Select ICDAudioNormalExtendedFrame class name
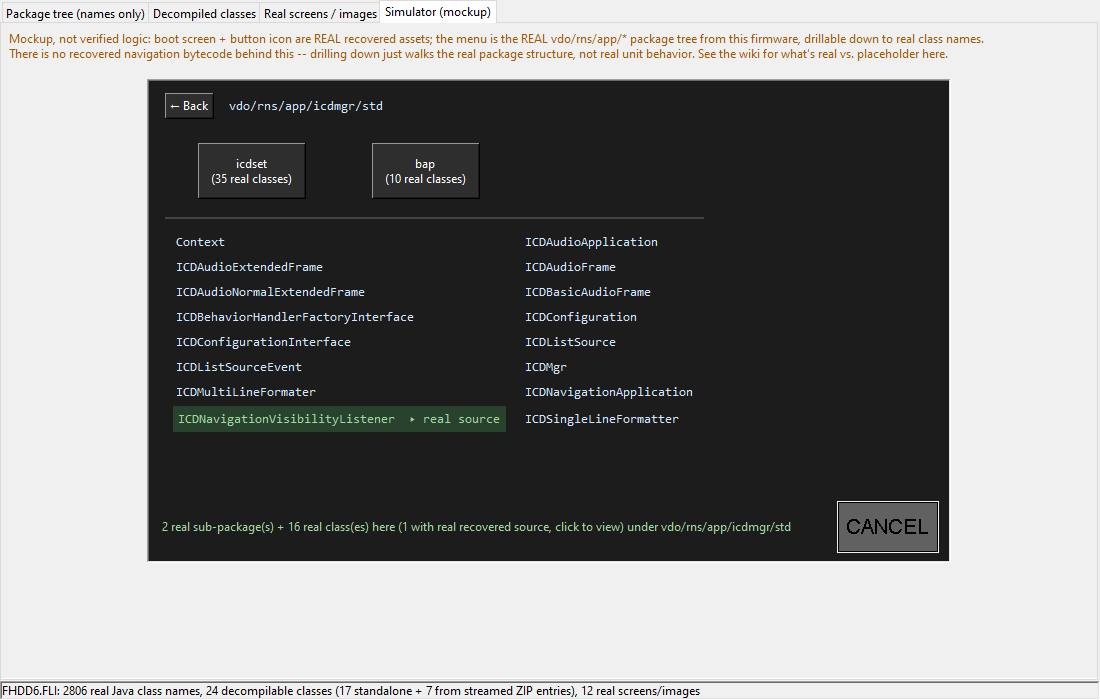 pos(270,292)
